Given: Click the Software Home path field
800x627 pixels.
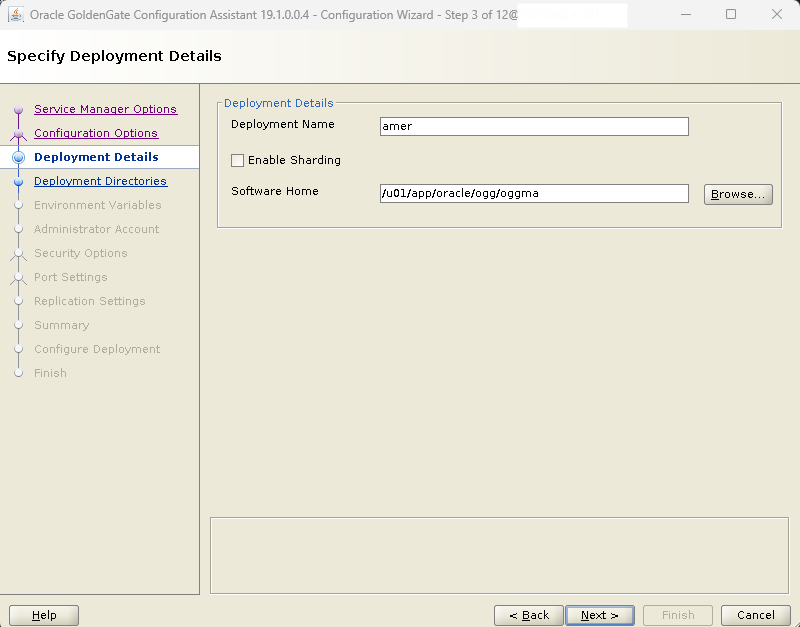Looking at the screenshot, I should point(534,193).
